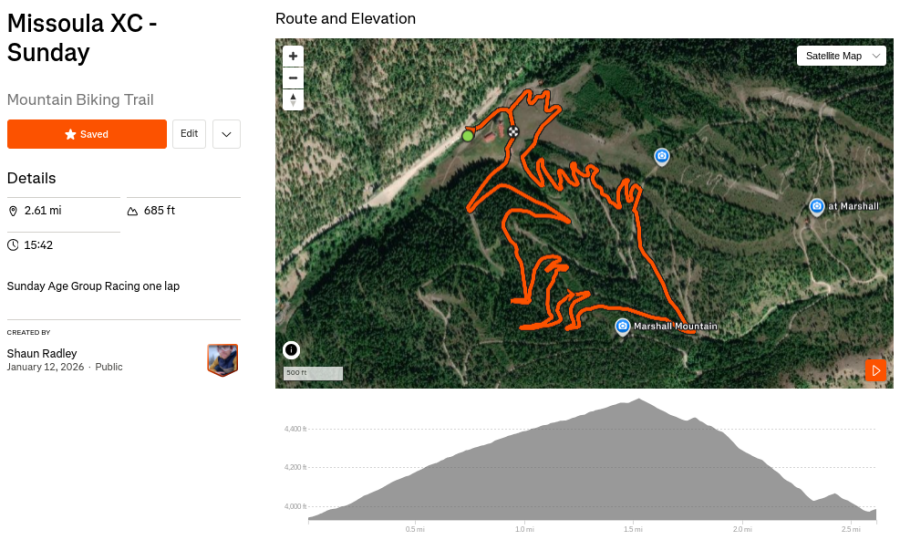The width and height of the screenshot is (900, 540).
Task: Zoom in on the route map
Action: coord(293,57)
